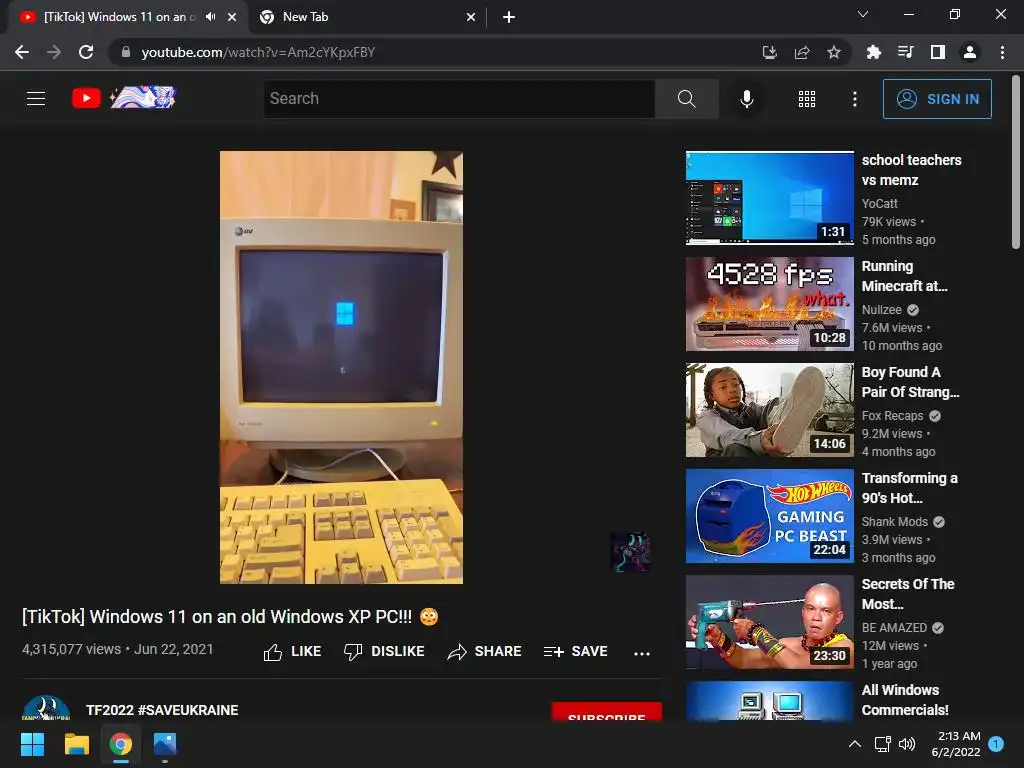Open Chrome's three-dot main menu

(x=1002, y=52)
